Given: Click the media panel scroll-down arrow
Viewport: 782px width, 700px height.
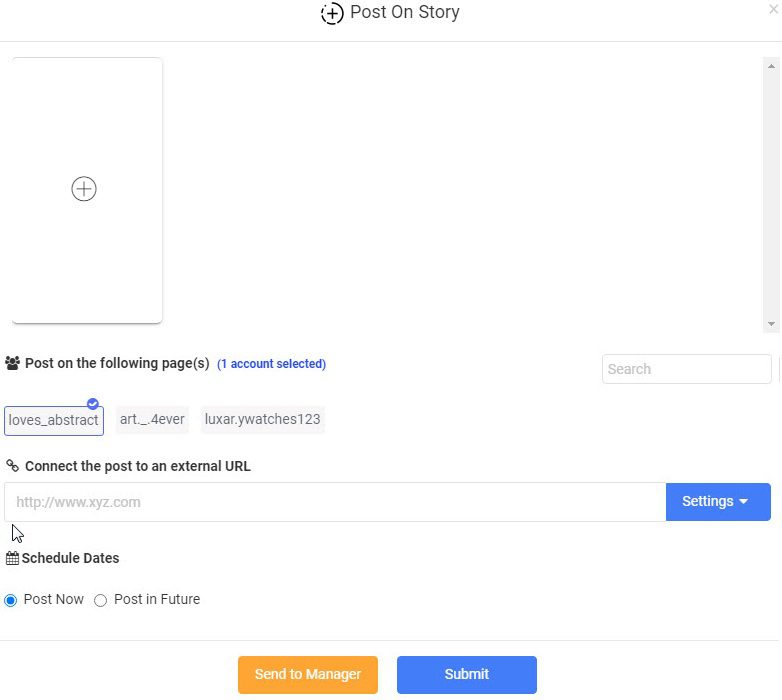Looking at the screenshot, I should point(771,324).
